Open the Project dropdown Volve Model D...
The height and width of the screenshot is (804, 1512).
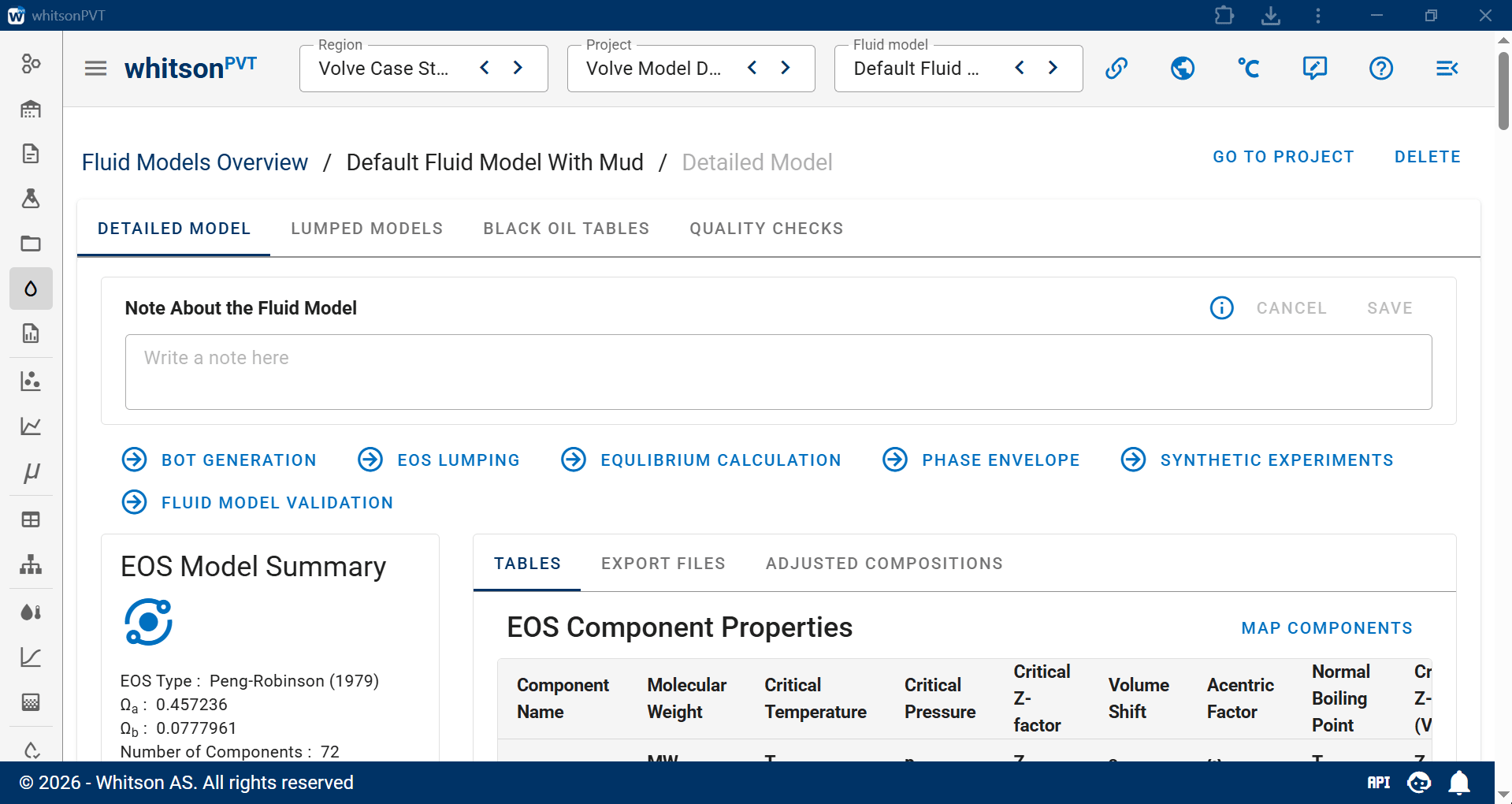(653, 69)
